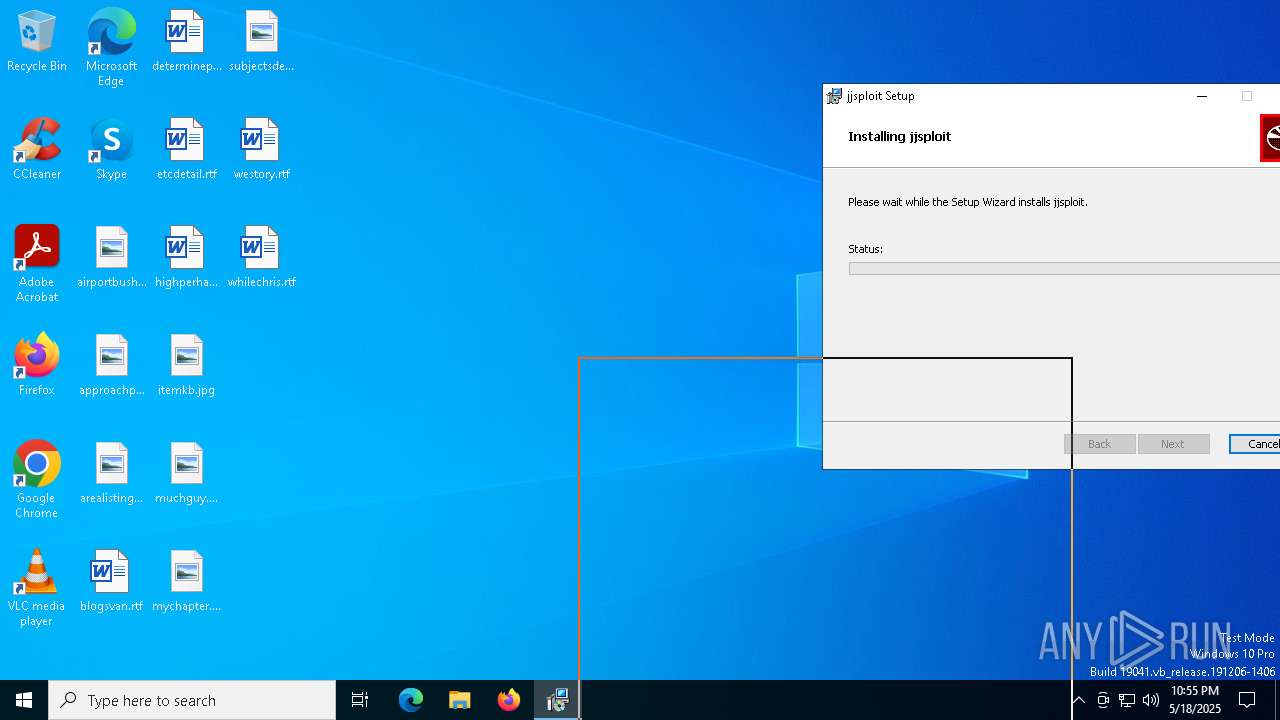Select the subjectsde... image file icon
Viewport: 1280px width, 720px height.
[x=261, y=42]
